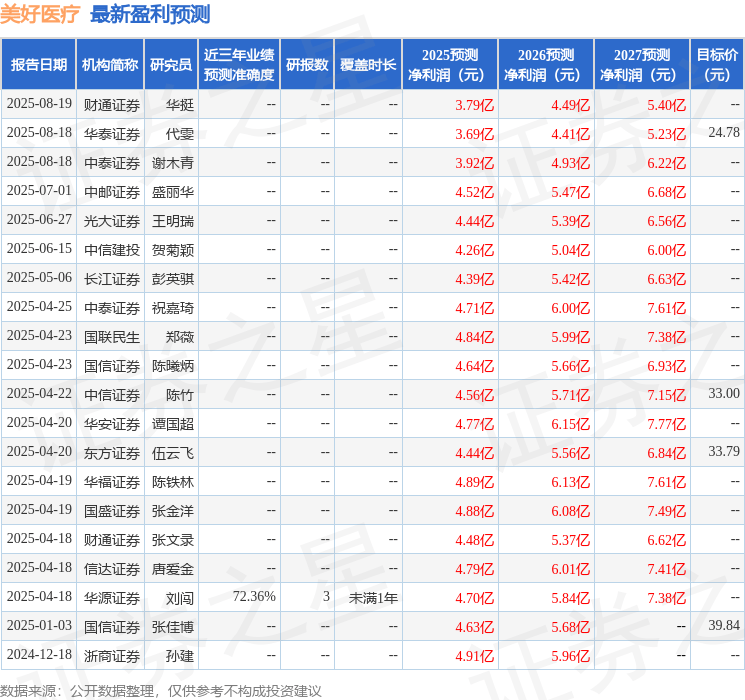The width and height of the screenshot is (745, 700).
Task: Click target price 33.79
Action: point(724,451)
